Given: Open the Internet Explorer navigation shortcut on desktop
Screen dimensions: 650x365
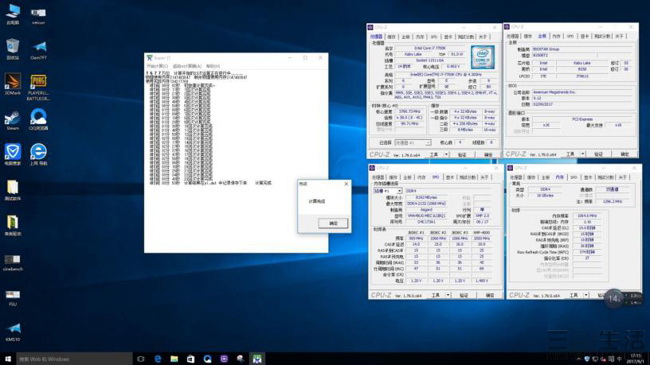Looking at the screenshot, I should tap(38, 154).
